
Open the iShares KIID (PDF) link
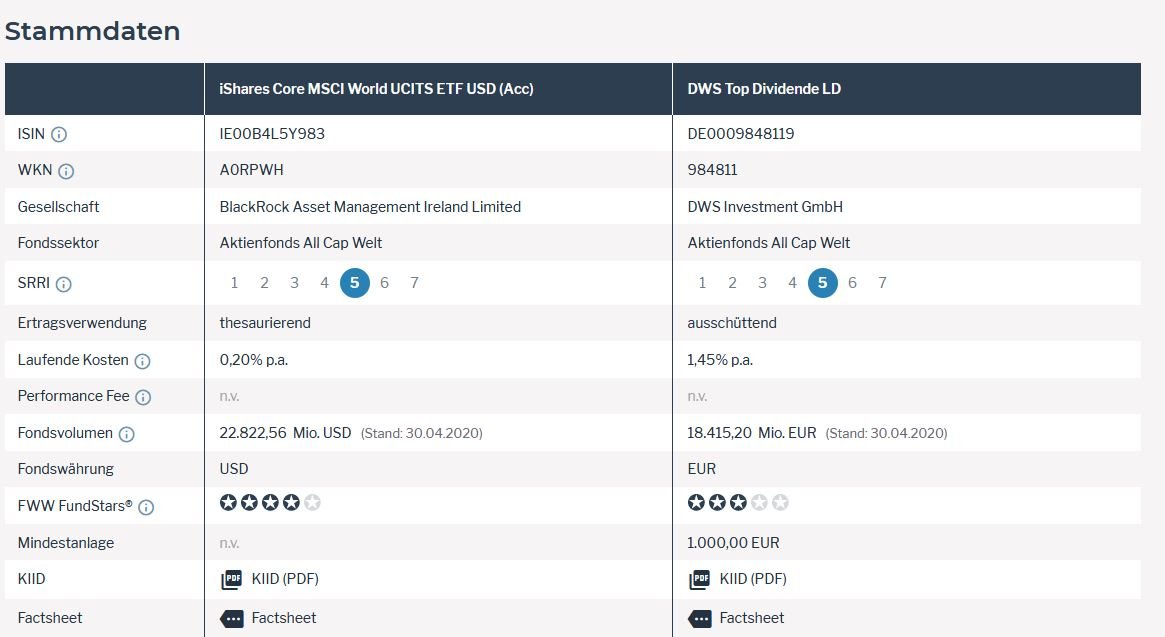tap(285, 579)
